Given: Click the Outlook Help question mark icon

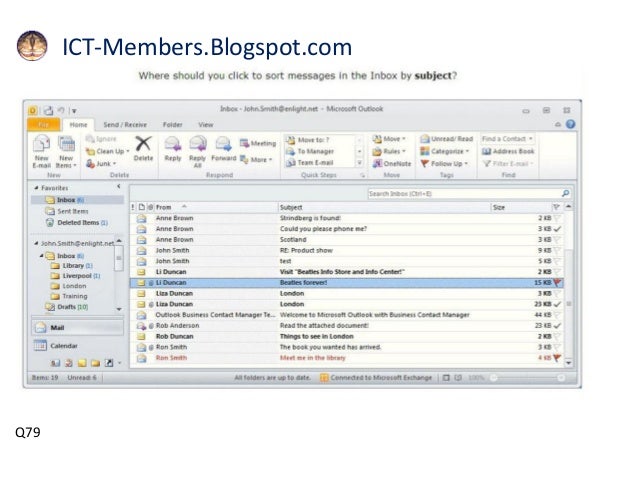Looking at the screenshot, I should [x=570, y=124].
